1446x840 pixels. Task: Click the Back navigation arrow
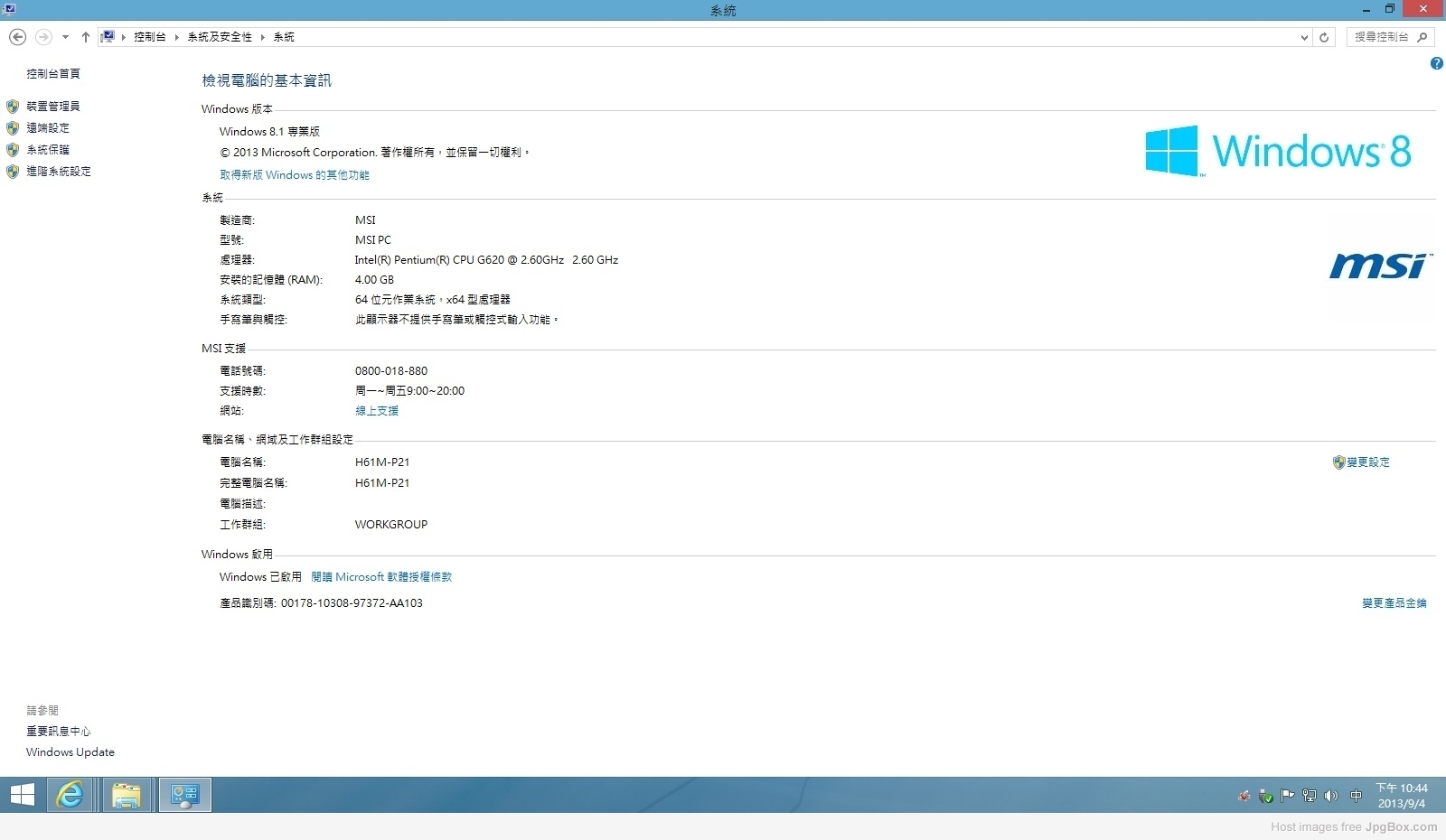pyautogui.click(x=17, y=37)
